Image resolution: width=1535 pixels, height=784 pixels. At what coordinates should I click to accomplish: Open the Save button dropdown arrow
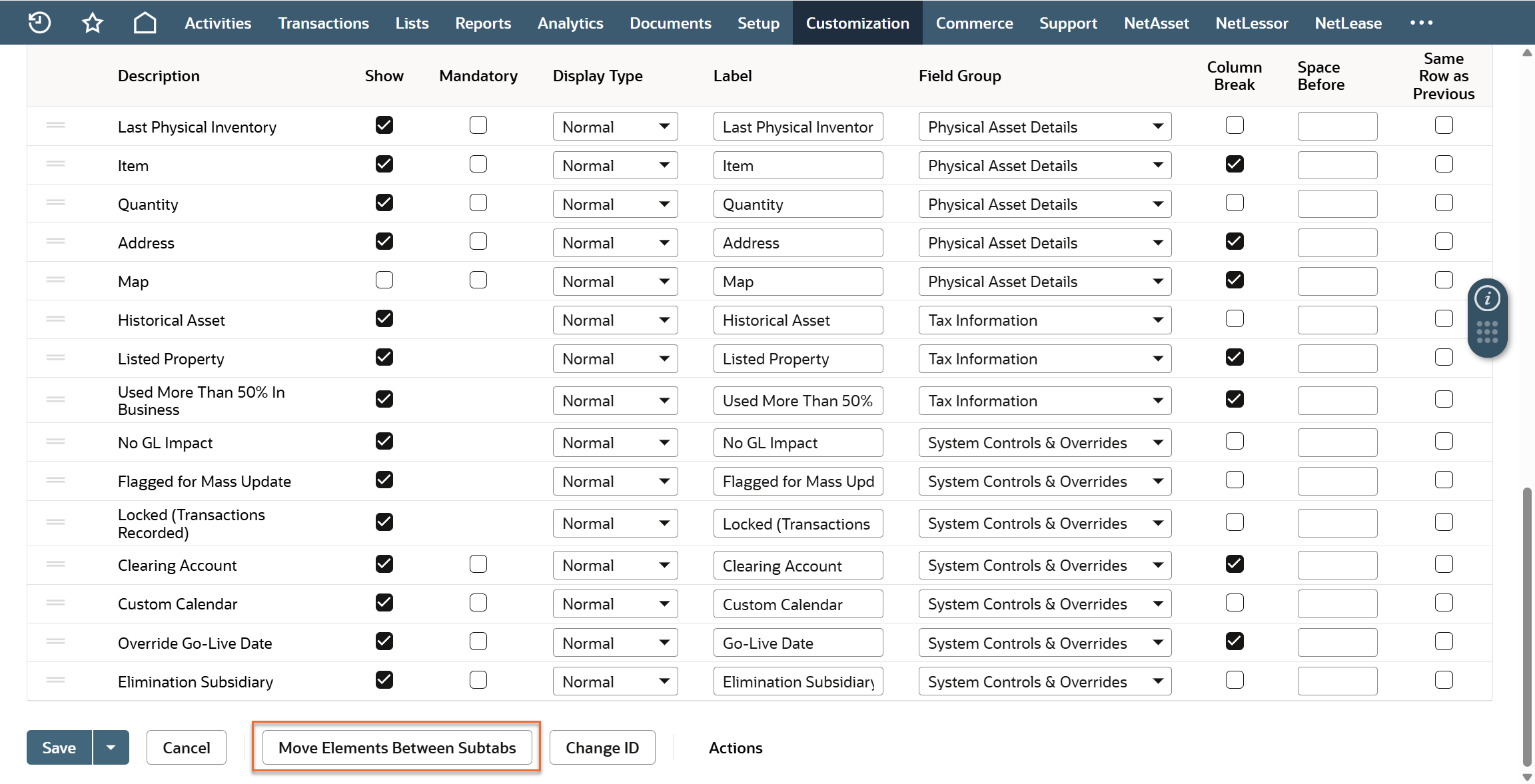point(111,747)
